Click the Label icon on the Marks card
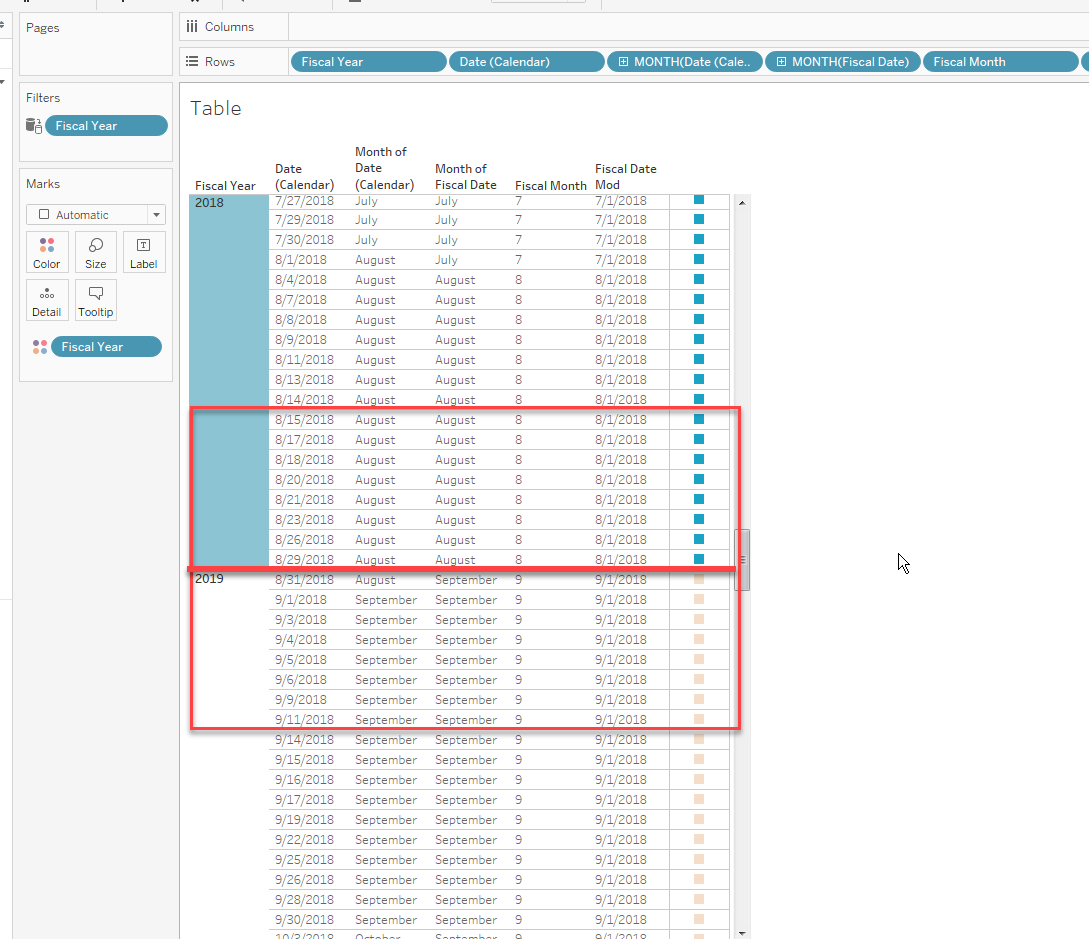Viewport: 1089px width, 939px height. [x=143, y=252]
